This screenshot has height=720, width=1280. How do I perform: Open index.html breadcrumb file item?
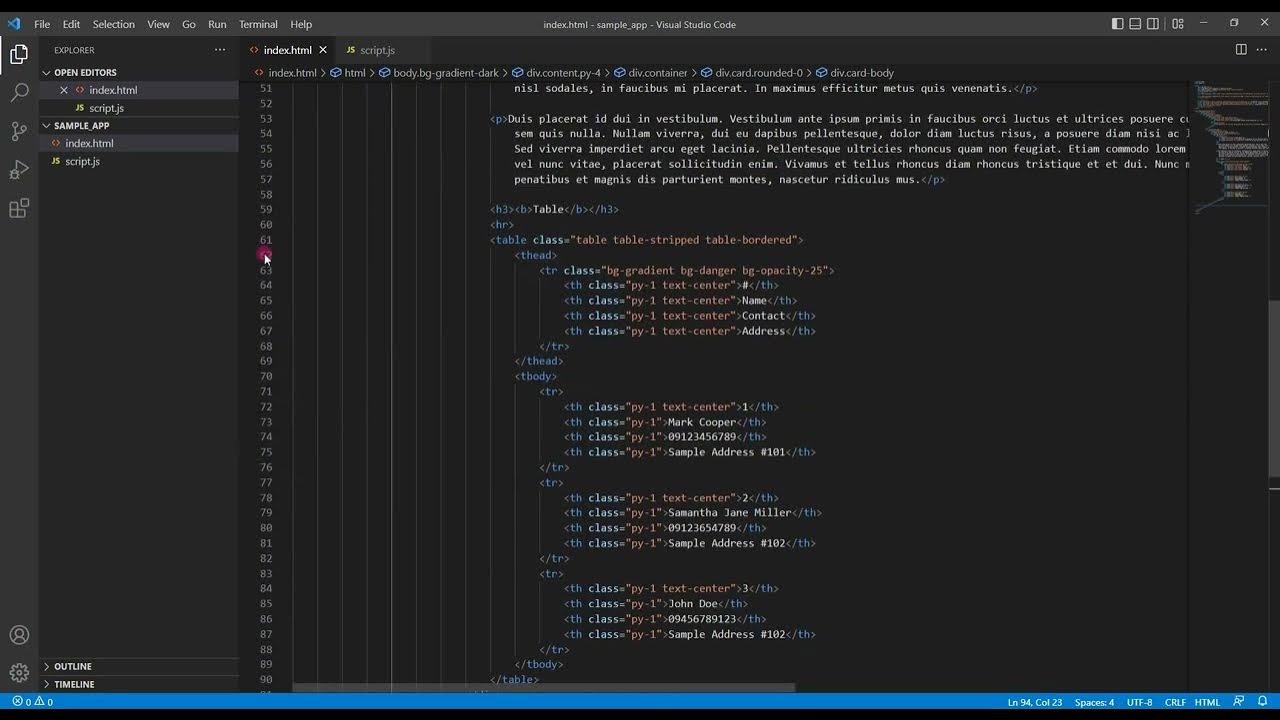click(x=285, y=73)
